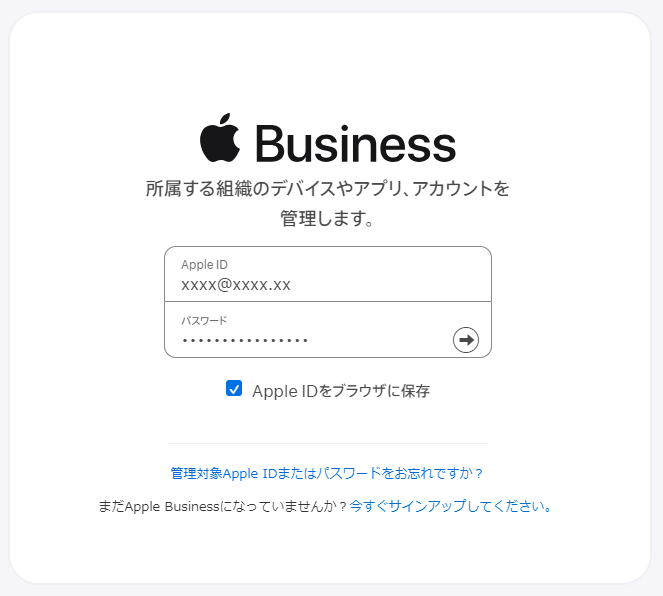Click the Business heading text
Viewport: 663px width, 596px height.
(356, 143)
